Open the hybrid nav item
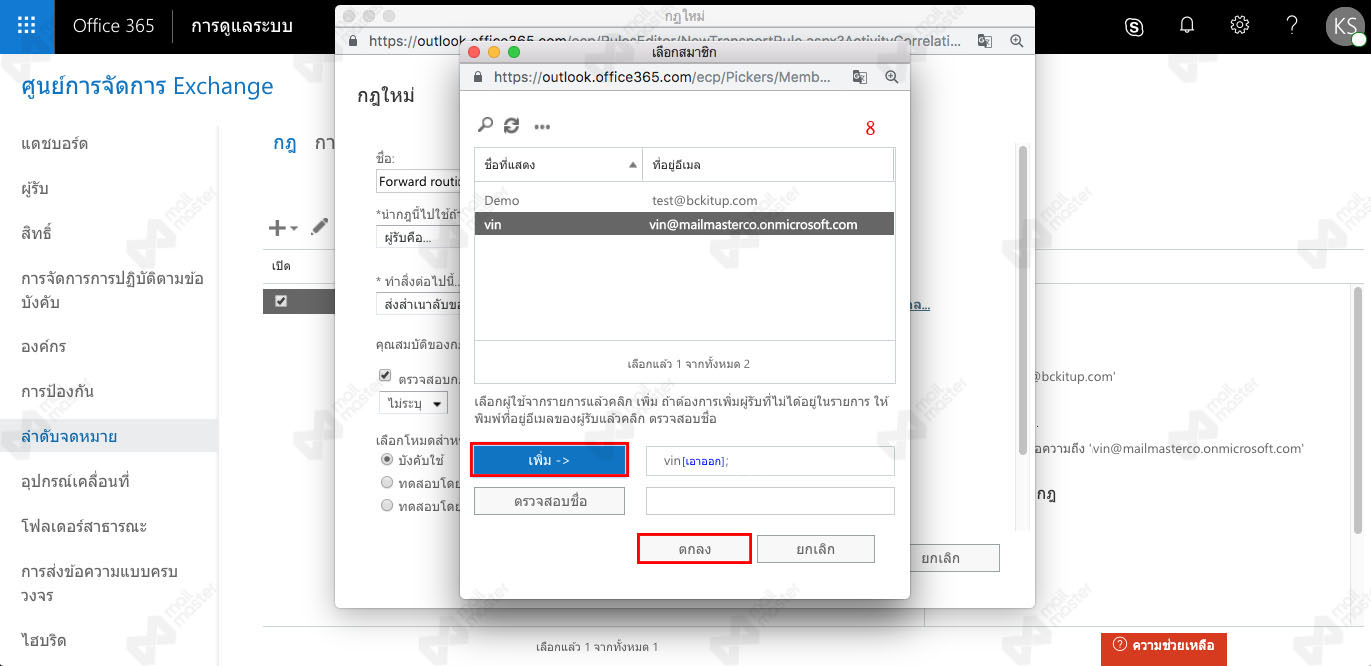 [x=43, y=640]
